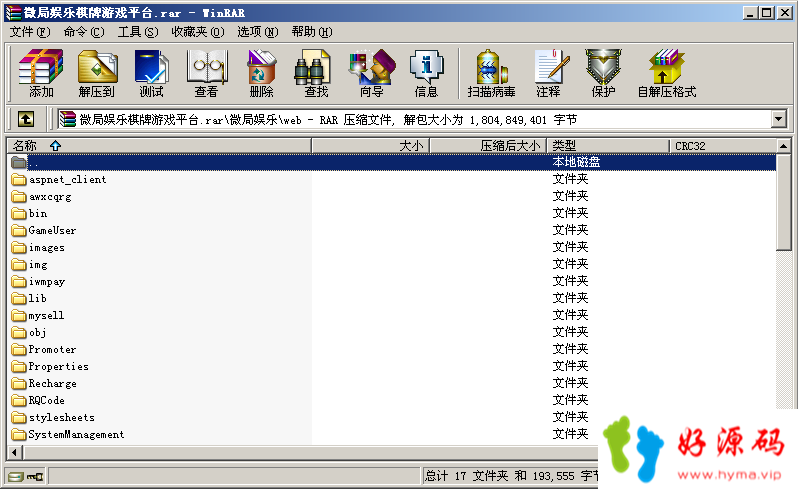Sort by 压缩后大小 column header
Image resolution: width=798 pixels, height=489 pixels.
click(488, 146)
